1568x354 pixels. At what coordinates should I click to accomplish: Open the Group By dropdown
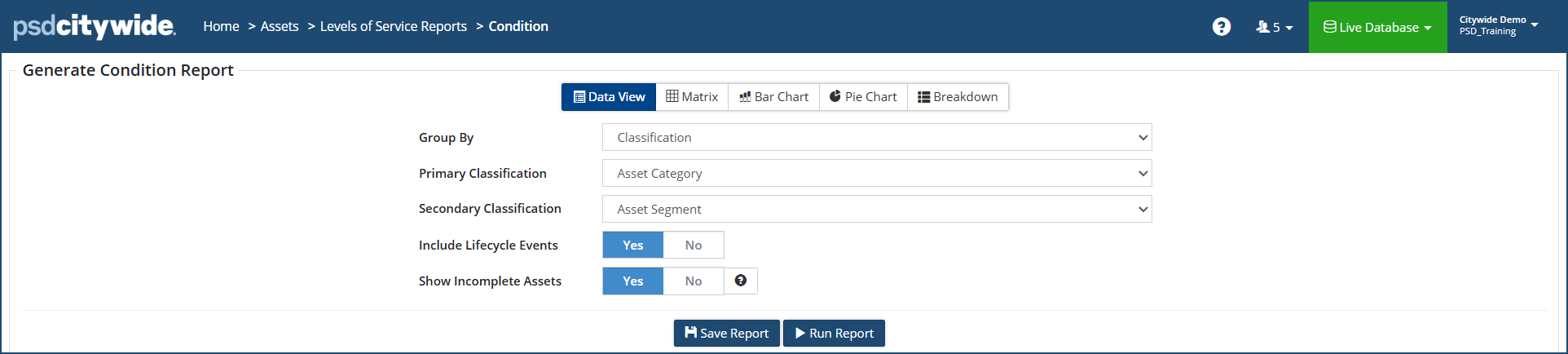point(876,138)
